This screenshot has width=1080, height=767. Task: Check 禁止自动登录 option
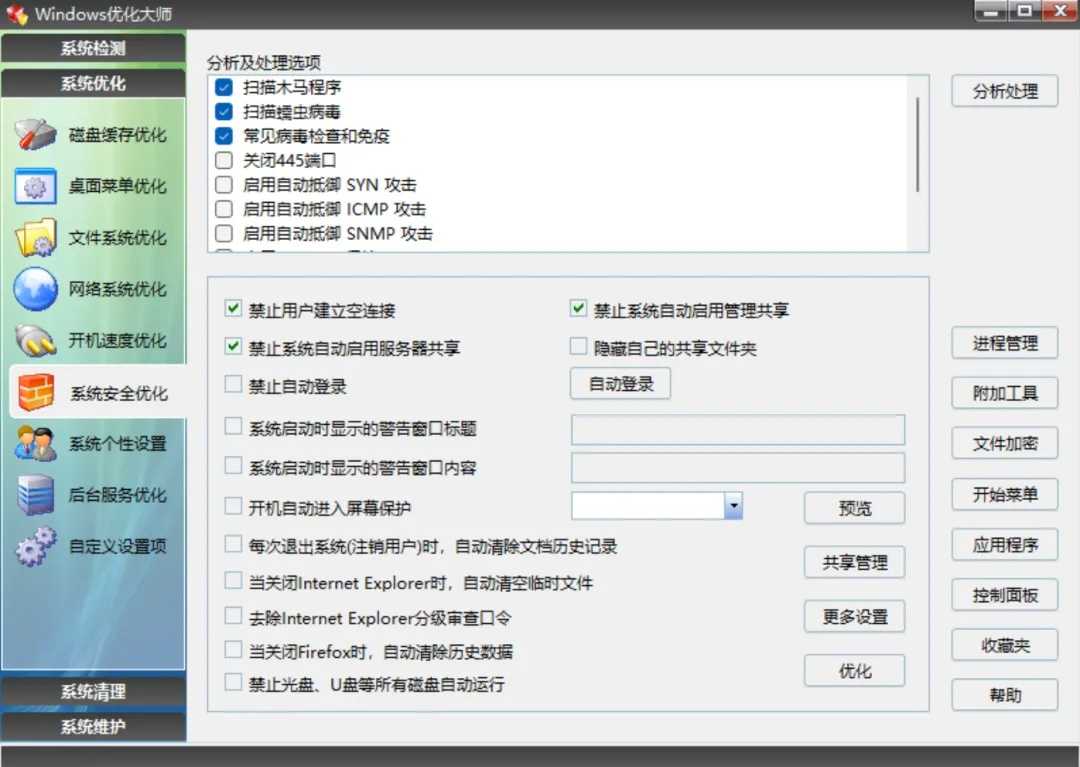tap(233, 384)
